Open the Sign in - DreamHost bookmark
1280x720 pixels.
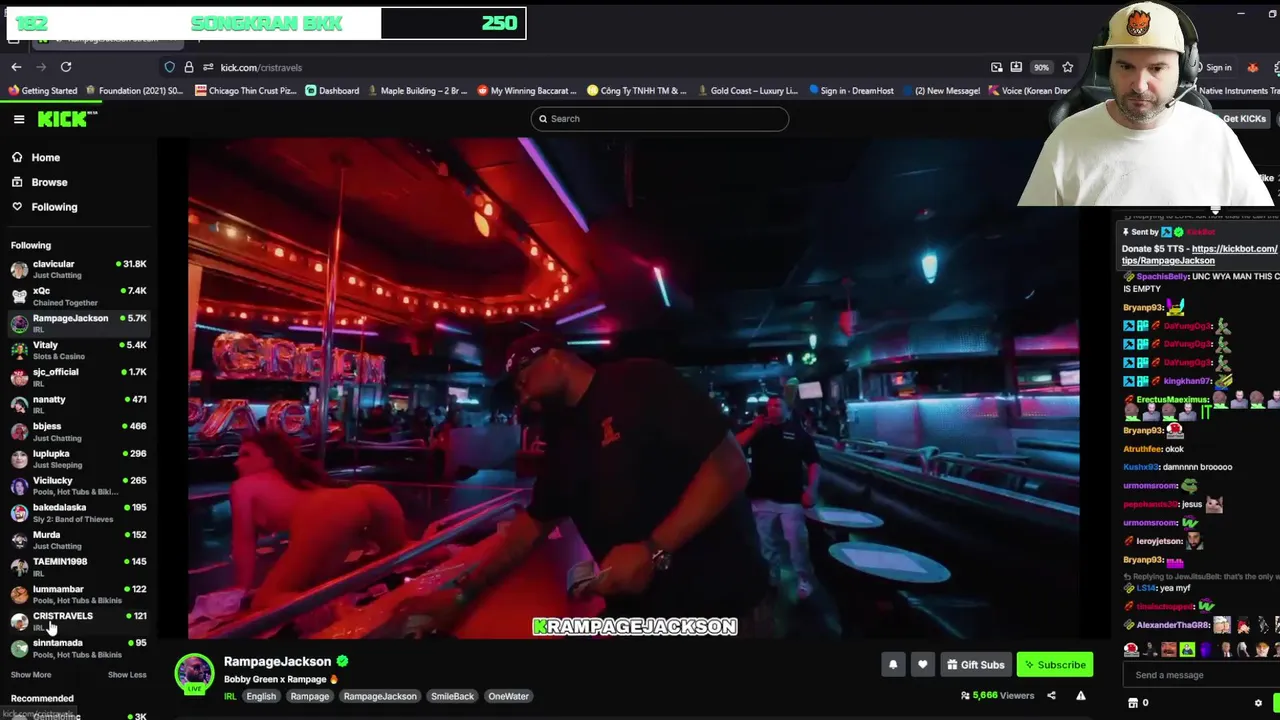click(x=851, y=91)
